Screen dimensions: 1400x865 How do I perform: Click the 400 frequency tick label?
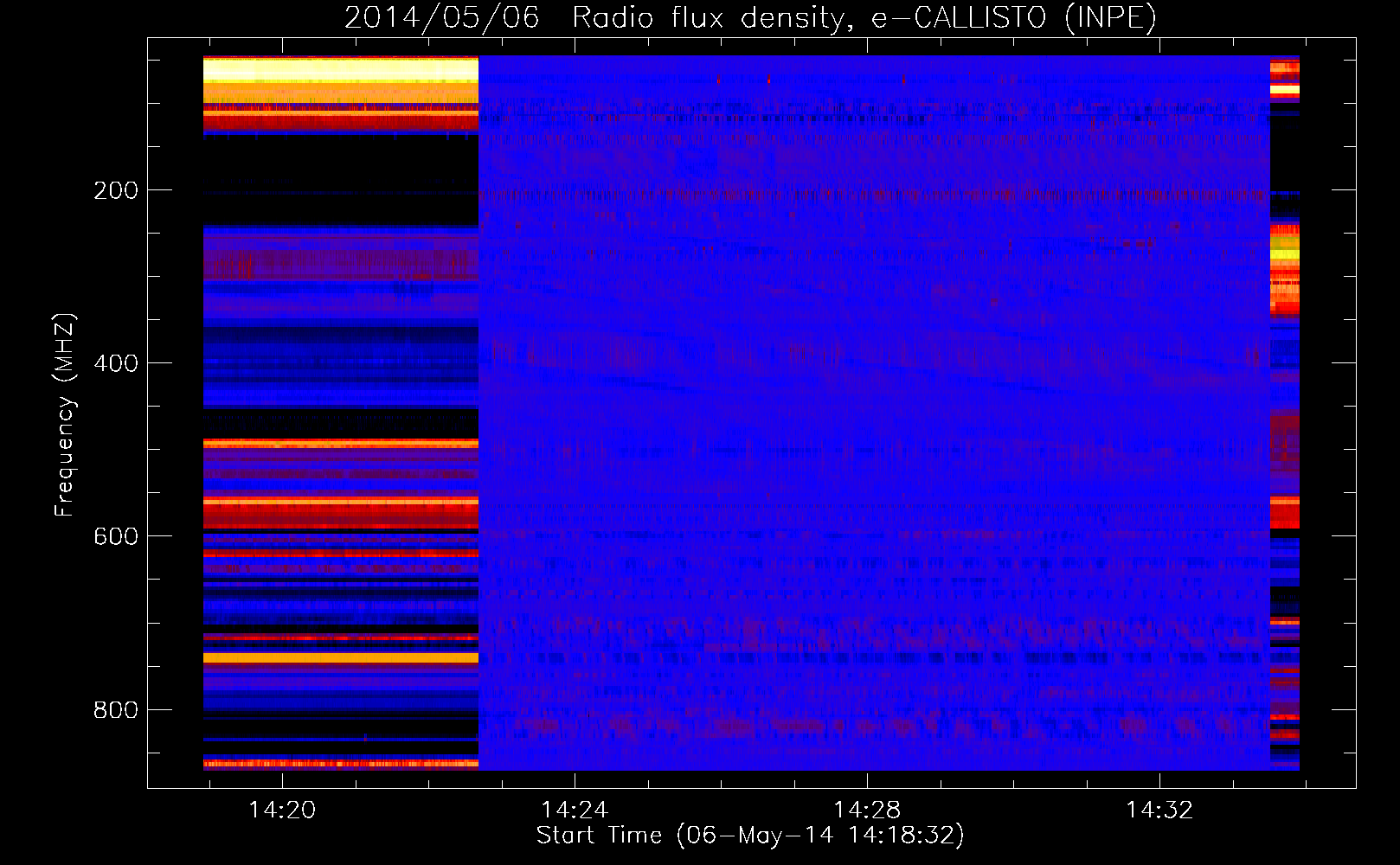click(116, 363)
